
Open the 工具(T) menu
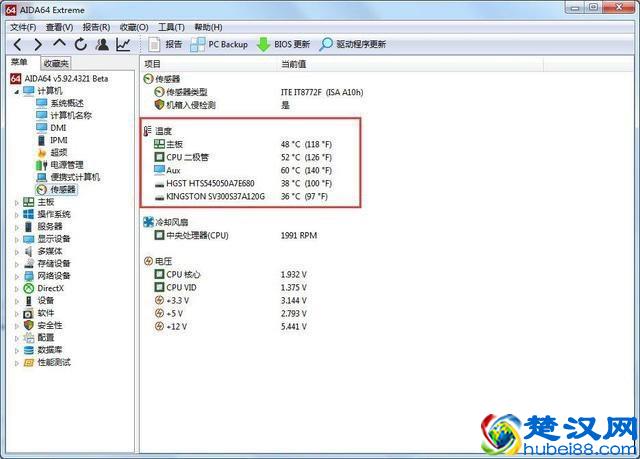171,27
